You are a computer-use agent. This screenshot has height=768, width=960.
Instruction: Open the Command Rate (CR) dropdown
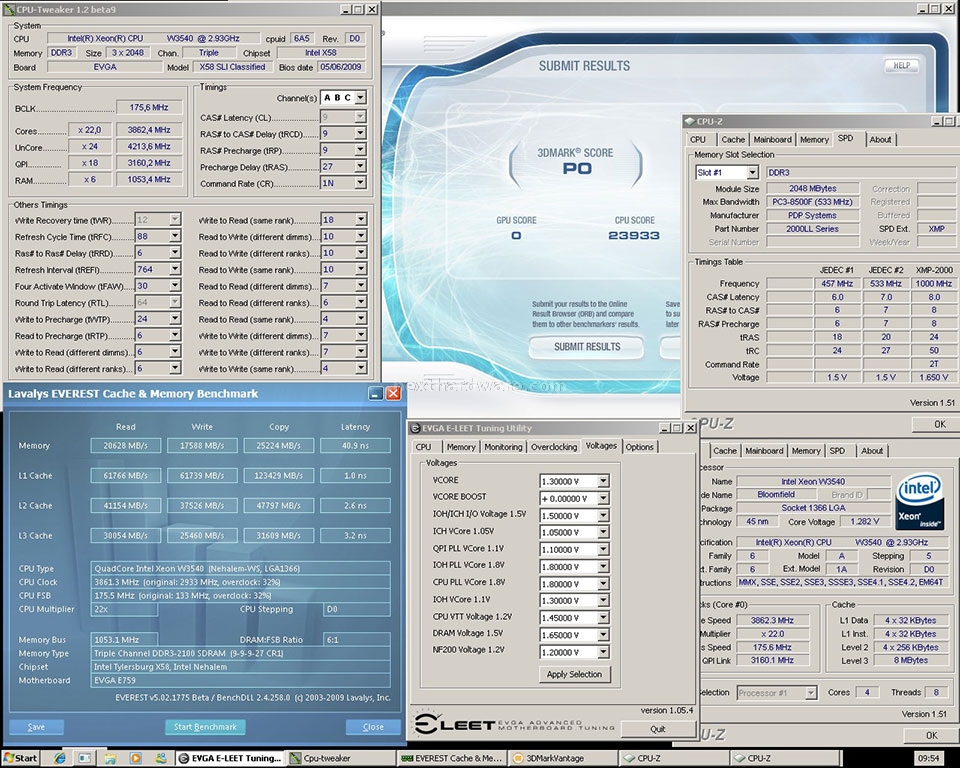coord(360,183)
